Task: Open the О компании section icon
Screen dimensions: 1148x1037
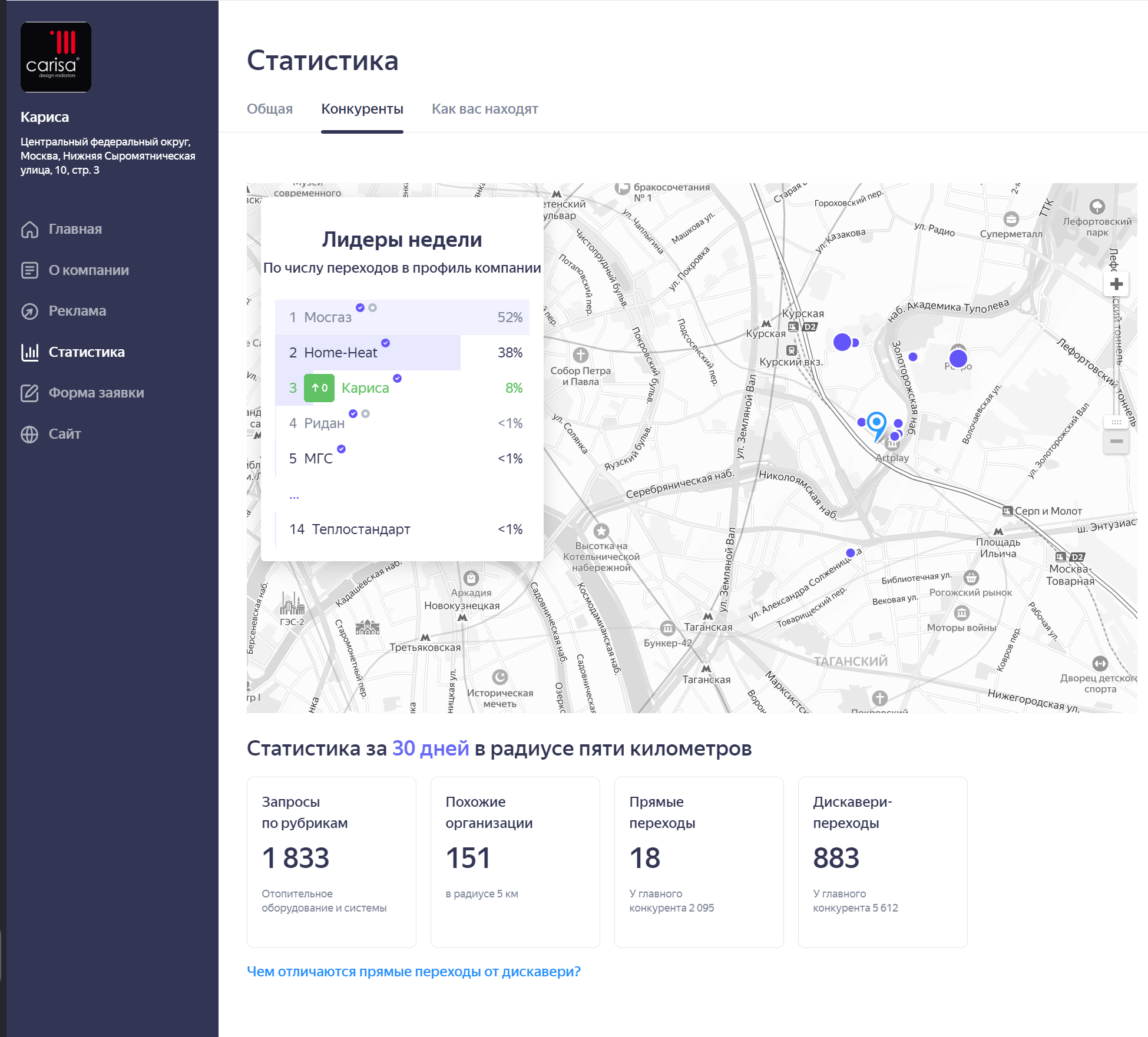Action: 29,270
